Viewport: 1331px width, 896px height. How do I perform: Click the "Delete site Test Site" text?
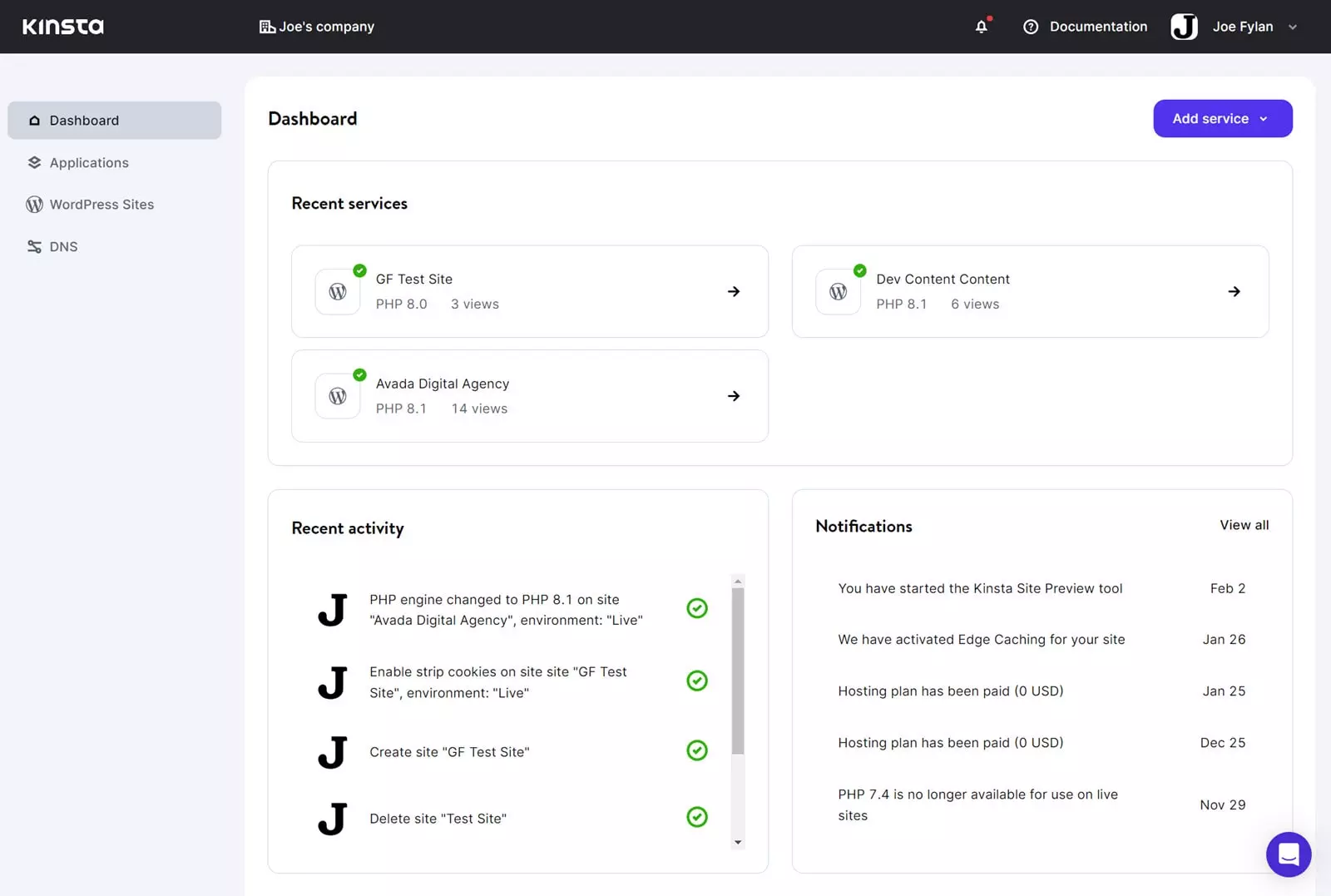coord(438,819)
